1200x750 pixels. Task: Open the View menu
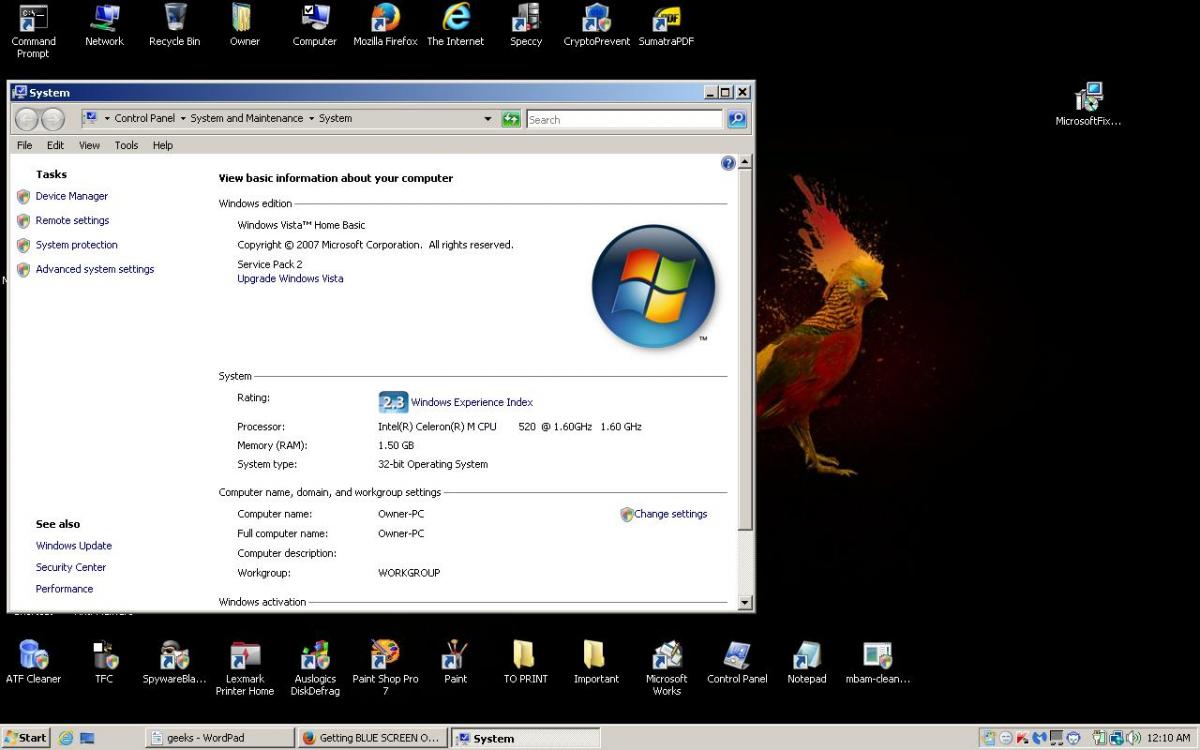(89, 145)
